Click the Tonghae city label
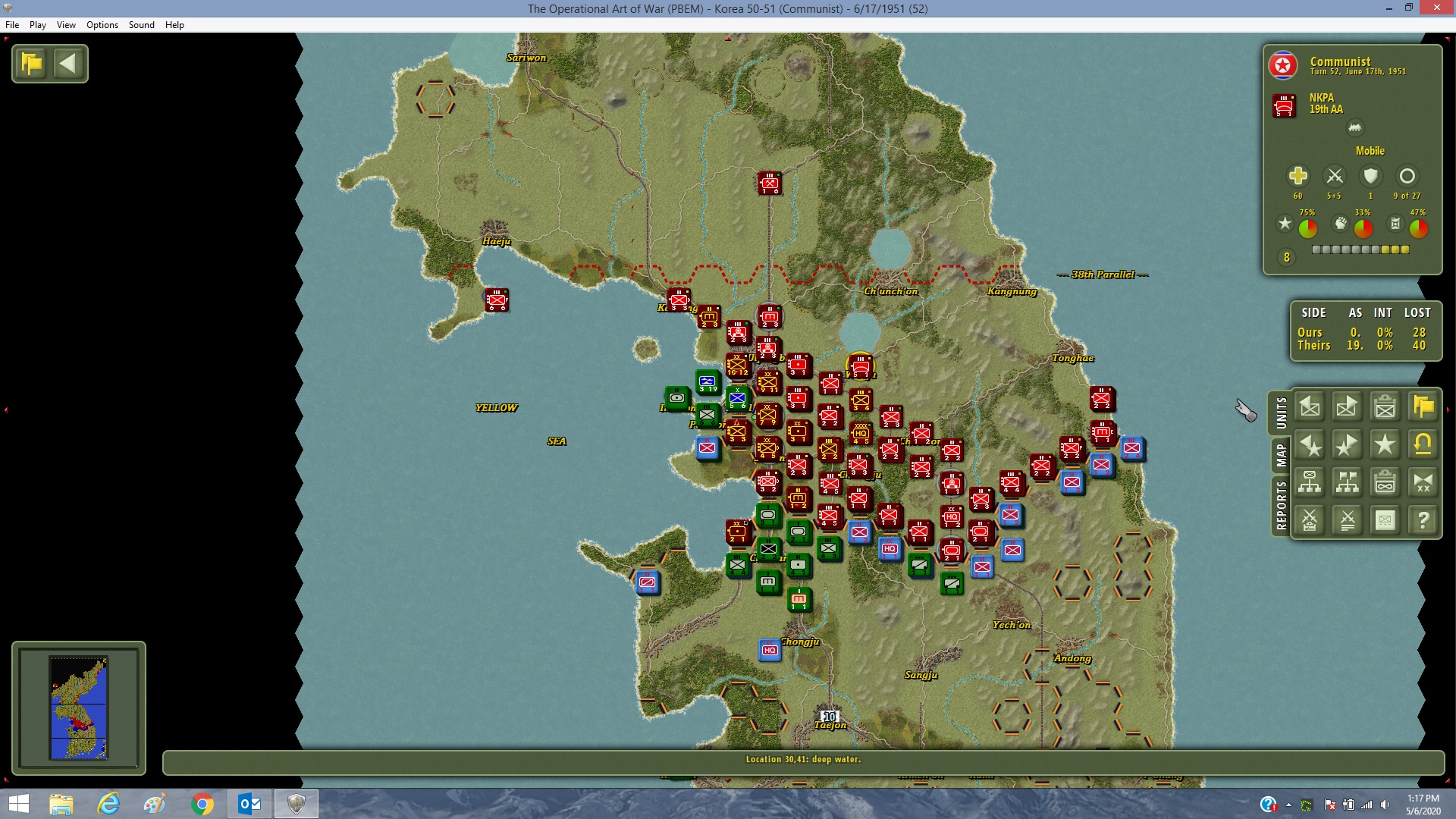This screenshot has width=1456, height=819. [1073, 358]
